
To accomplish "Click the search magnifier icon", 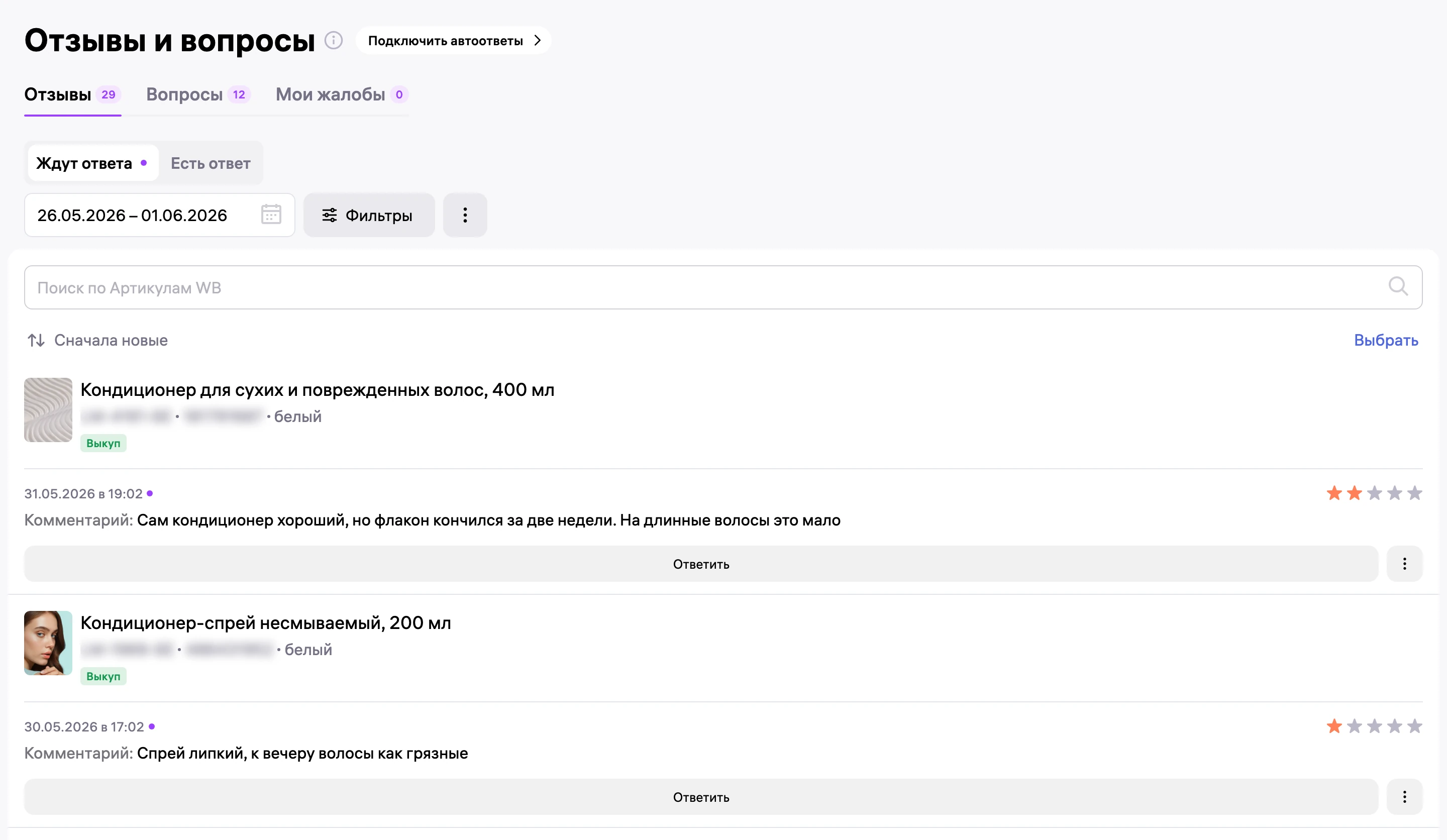I will pos(1398,286).
